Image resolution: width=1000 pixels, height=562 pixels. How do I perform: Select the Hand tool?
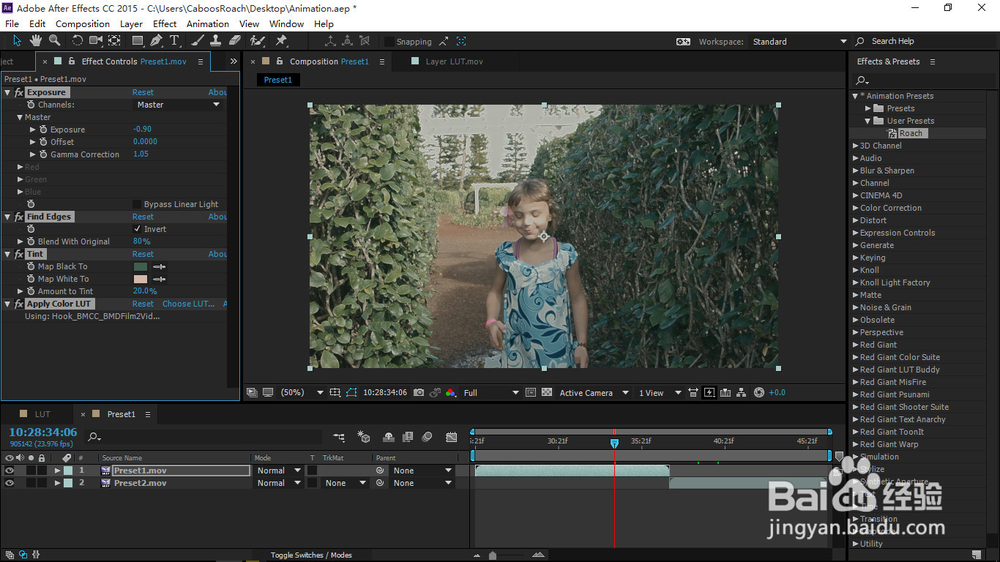coord(36,41)
